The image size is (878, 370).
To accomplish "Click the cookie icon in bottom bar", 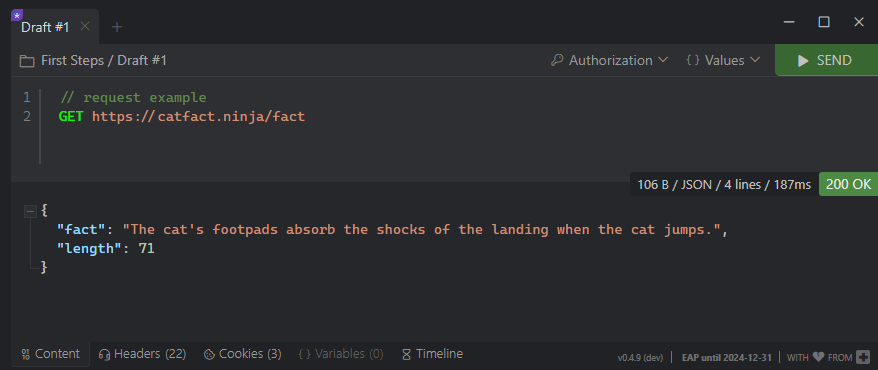I will pos(209,354).
